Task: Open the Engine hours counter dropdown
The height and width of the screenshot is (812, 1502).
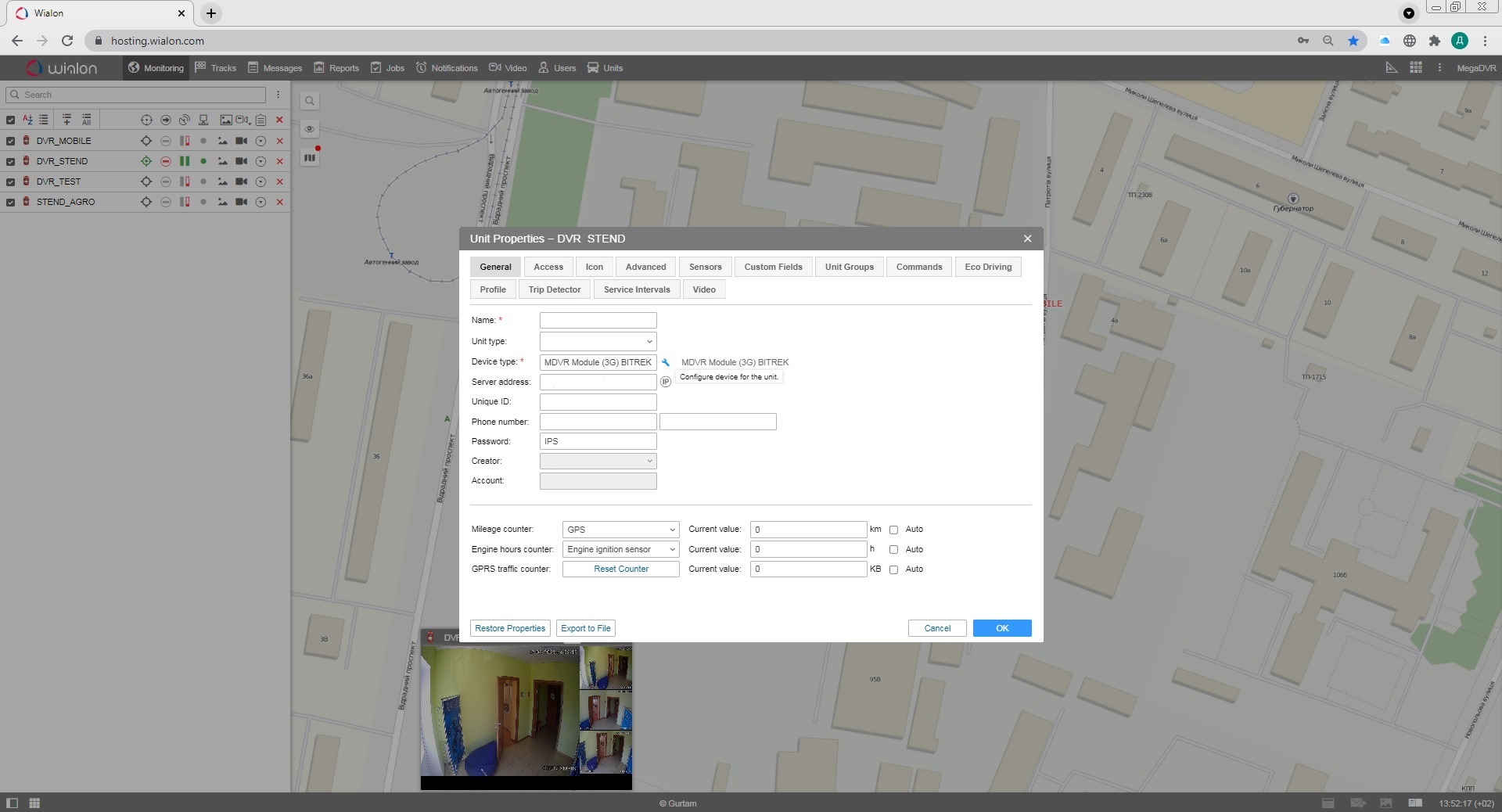Action: point(620,549)
